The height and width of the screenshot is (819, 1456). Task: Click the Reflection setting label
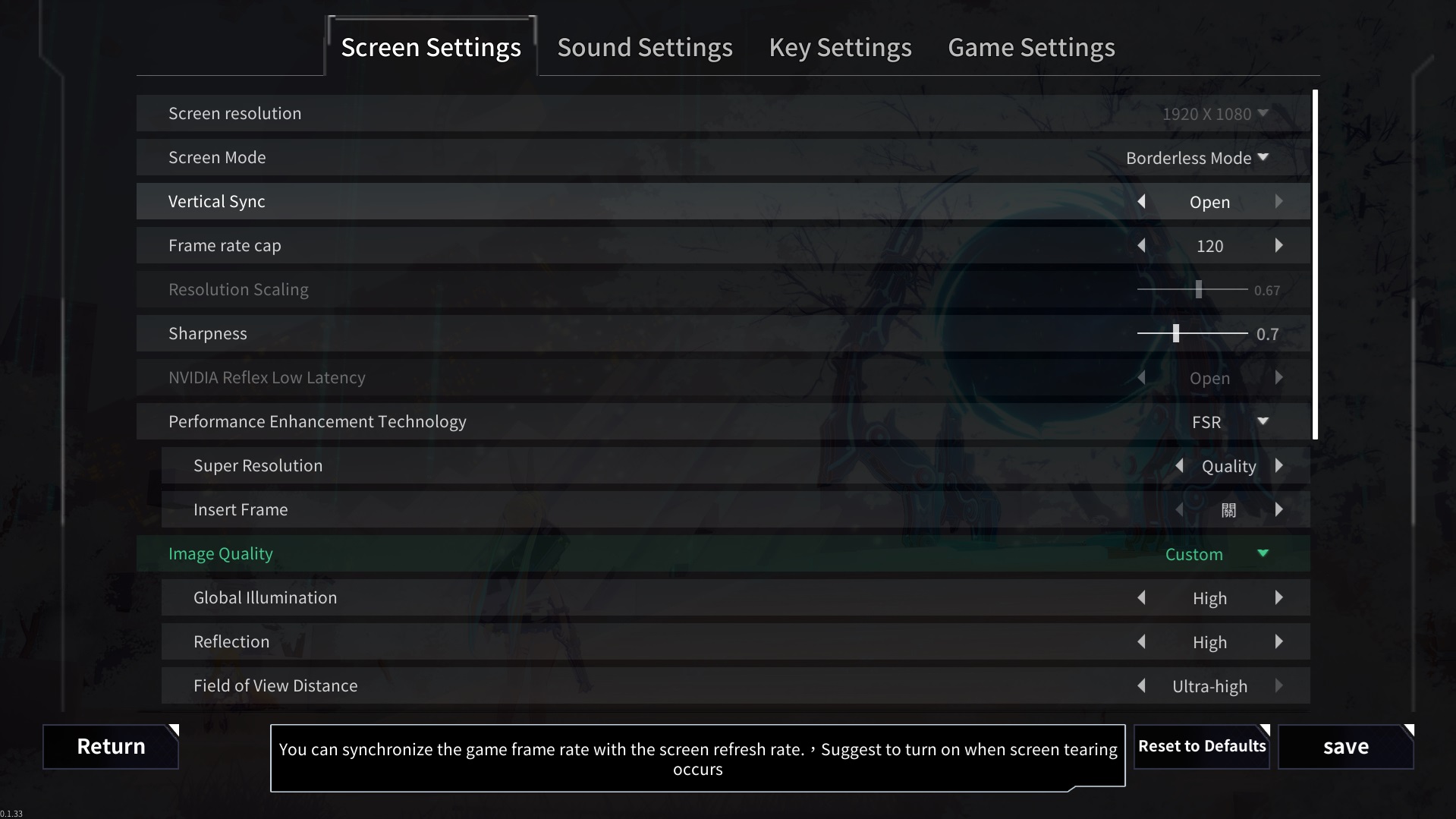[231, 642]
